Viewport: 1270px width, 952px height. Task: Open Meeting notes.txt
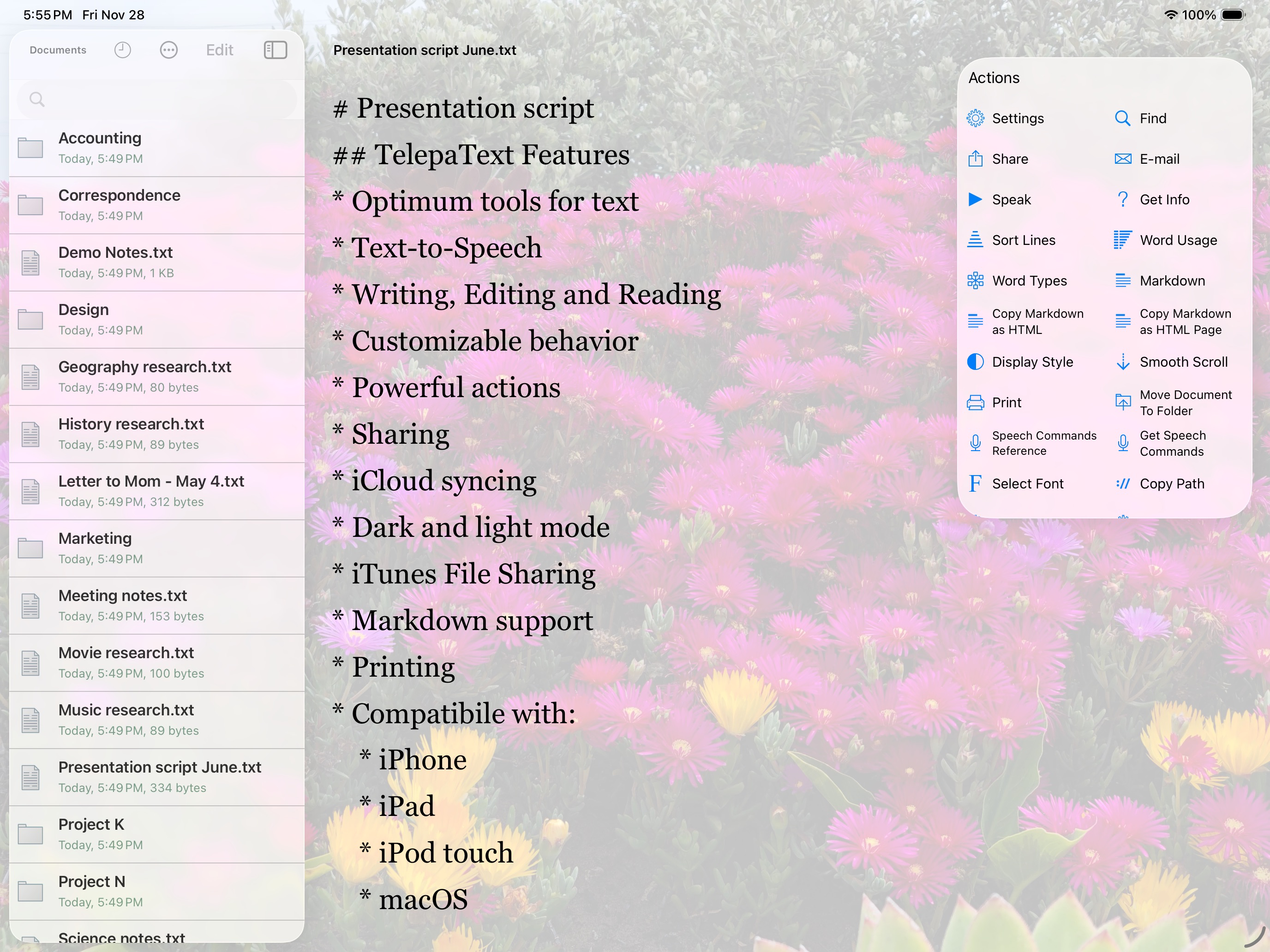tap(157, 606)
